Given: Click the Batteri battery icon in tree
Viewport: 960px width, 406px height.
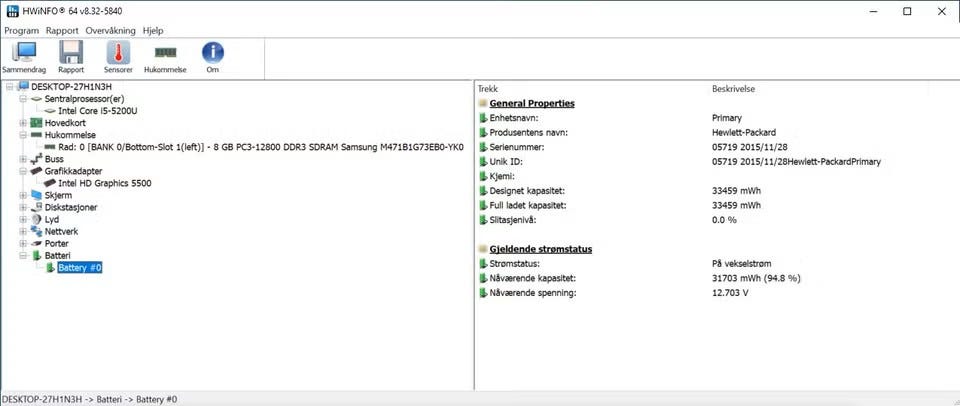Looking at the screenshot, I should (36, 255).
